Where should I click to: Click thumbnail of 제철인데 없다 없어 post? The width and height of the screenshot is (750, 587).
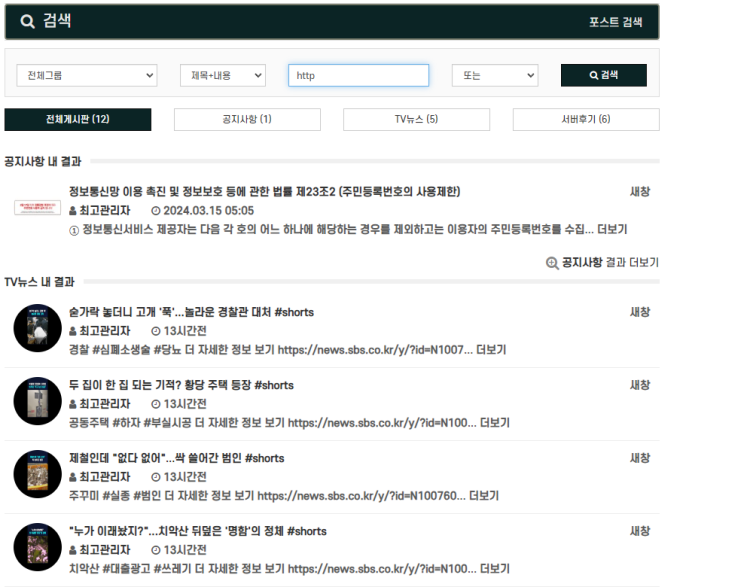38,474
